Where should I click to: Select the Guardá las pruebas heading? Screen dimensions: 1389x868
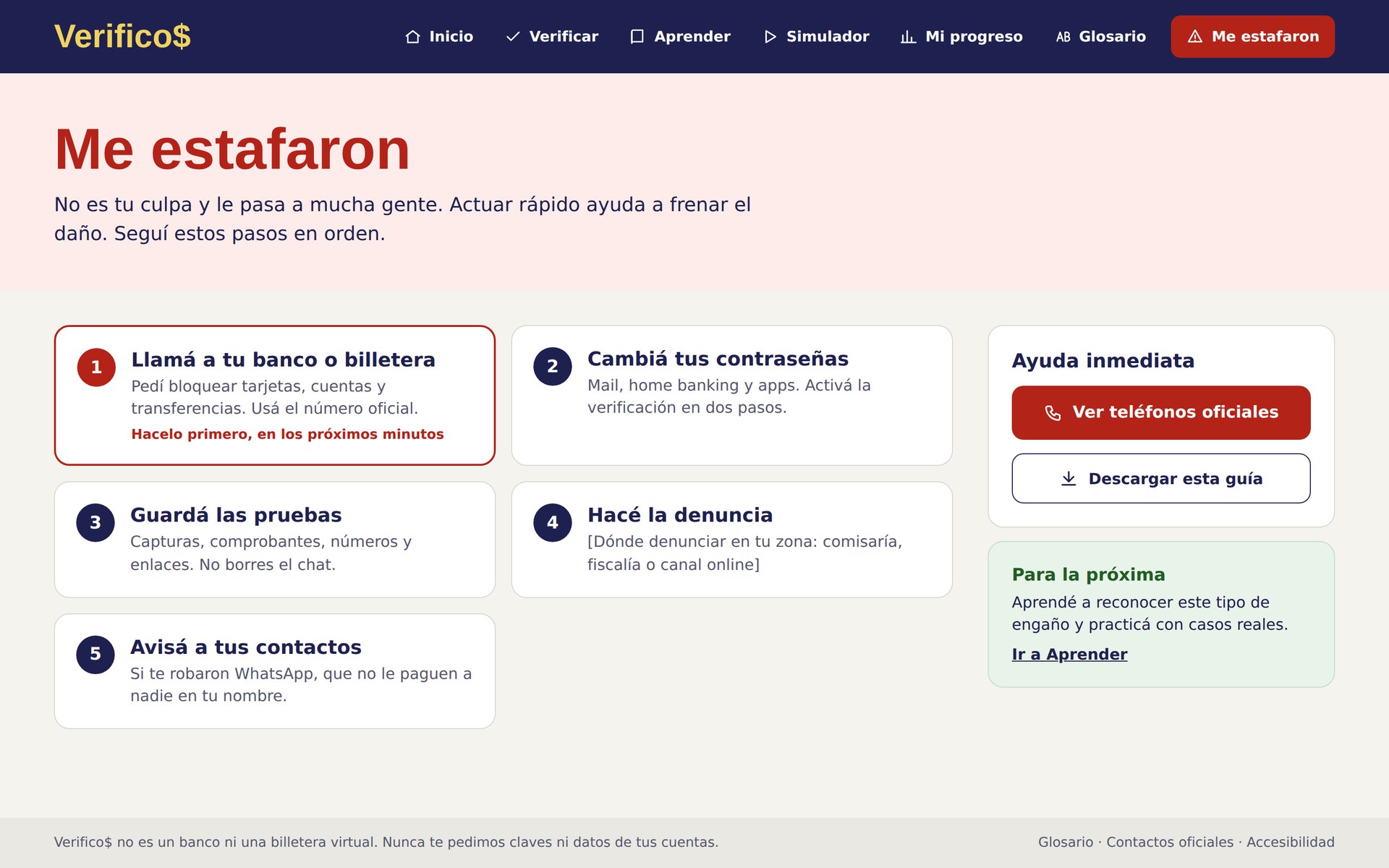[236, 515]
